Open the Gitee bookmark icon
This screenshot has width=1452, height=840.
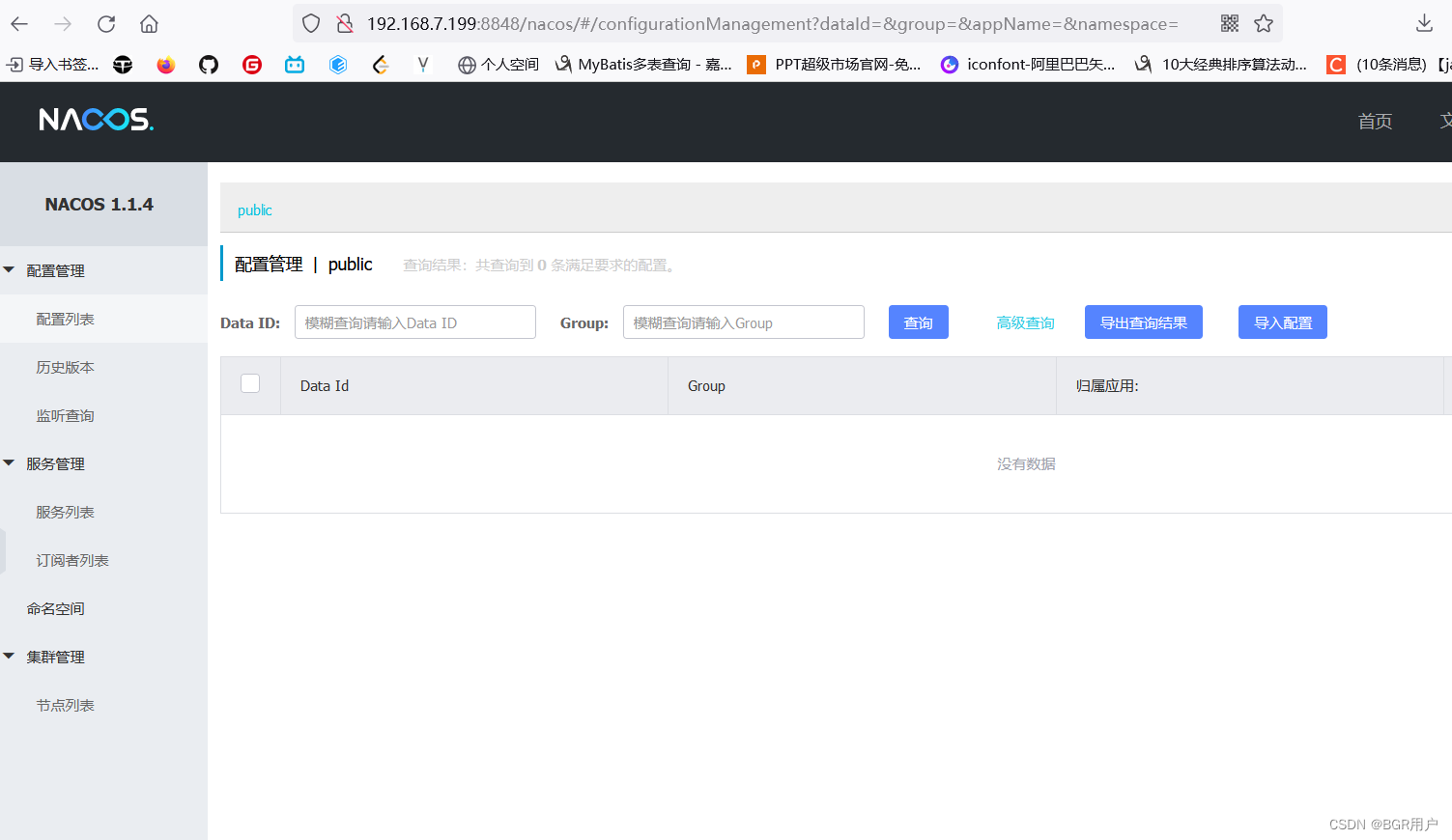[251, 64]
